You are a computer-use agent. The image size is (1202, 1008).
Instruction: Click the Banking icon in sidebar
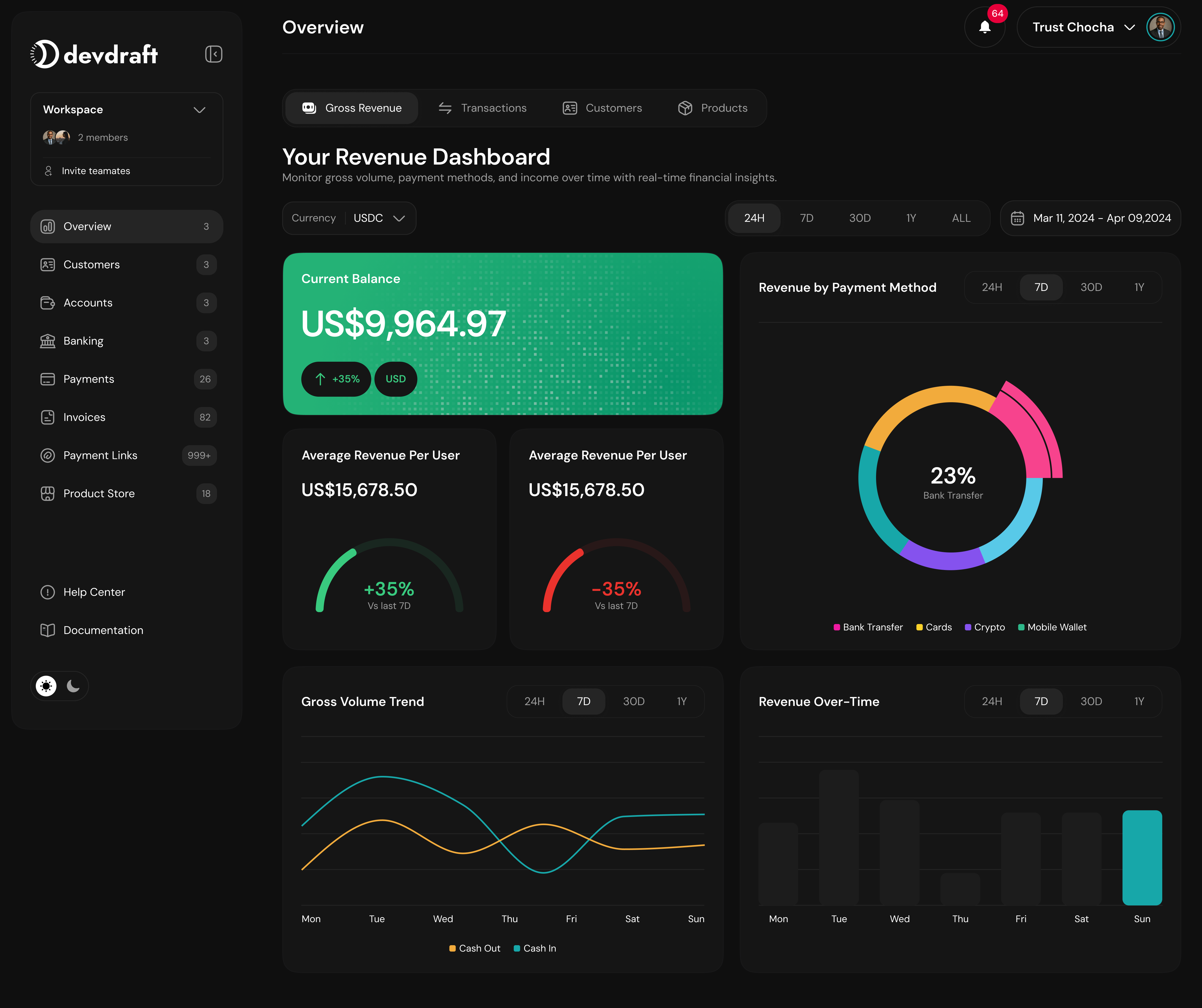(x=48, y=341)
